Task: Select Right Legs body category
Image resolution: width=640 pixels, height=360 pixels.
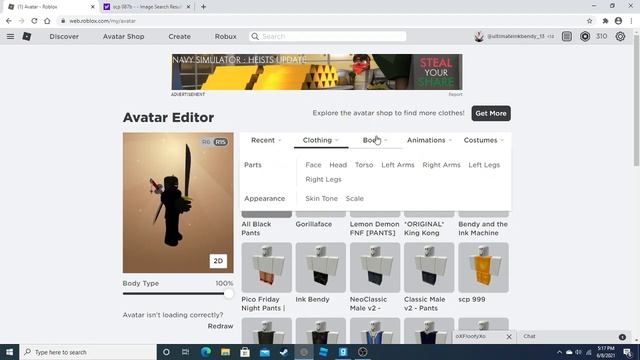Action: point(323,180)
